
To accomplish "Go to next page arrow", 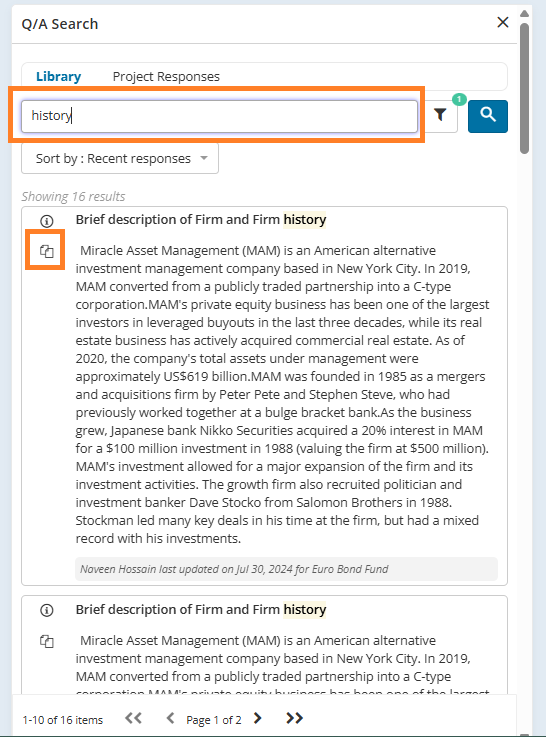I will click(x=257, y=718).
